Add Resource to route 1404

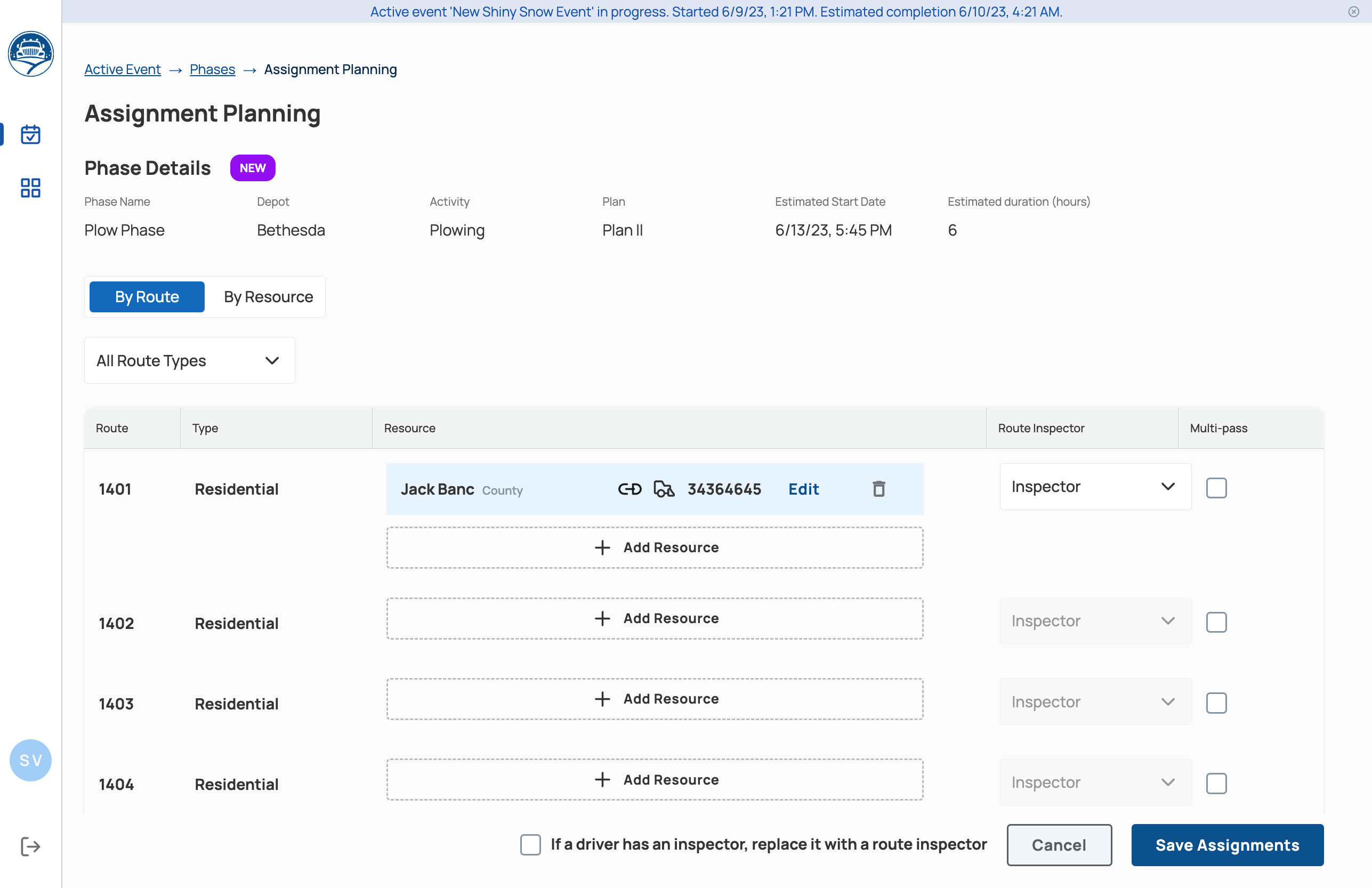click(x=655, y=780)
